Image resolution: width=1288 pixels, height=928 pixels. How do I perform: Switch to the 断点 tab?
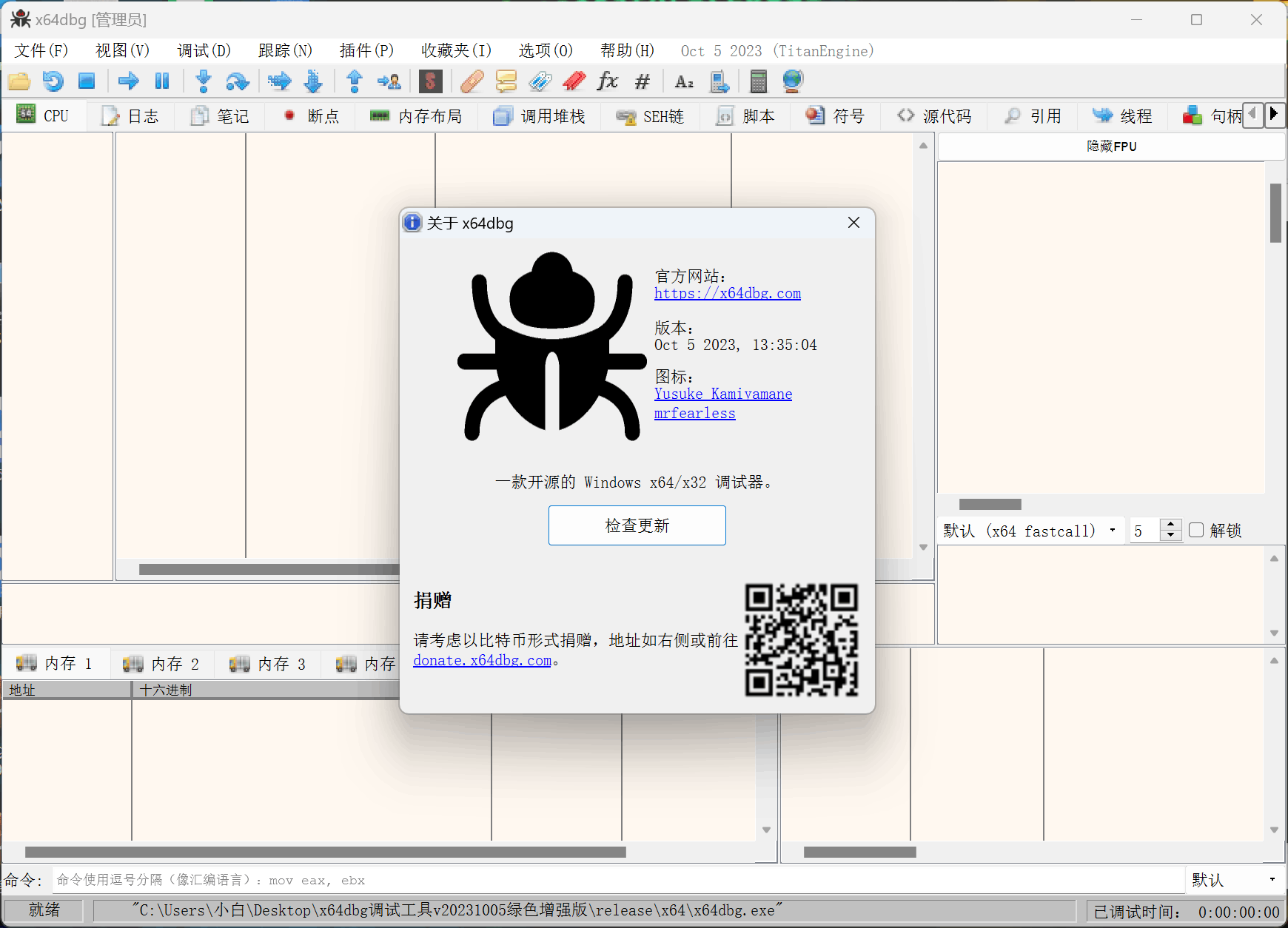[310, 116]
